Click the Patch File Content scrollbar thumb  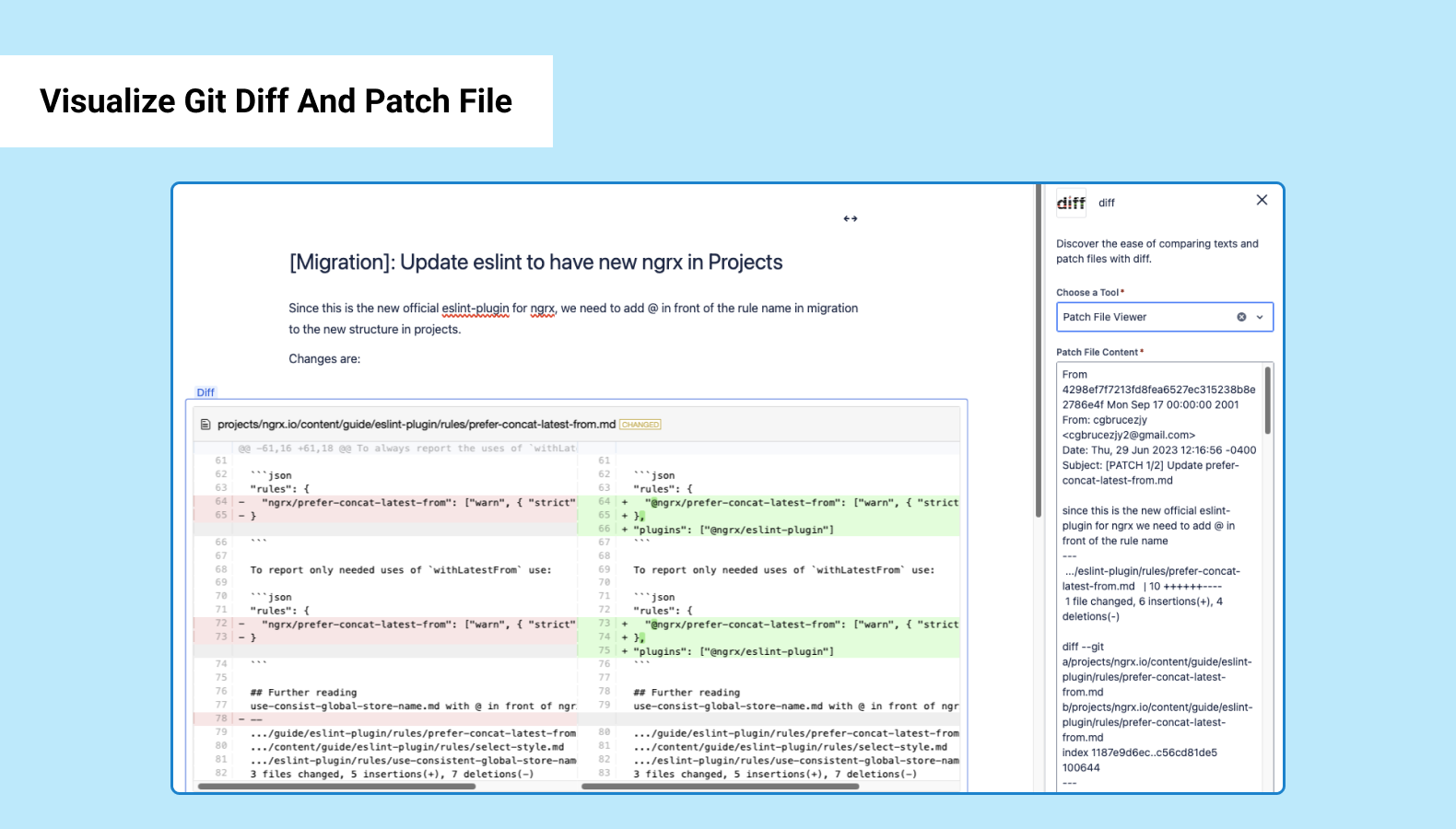point(1268,400)
